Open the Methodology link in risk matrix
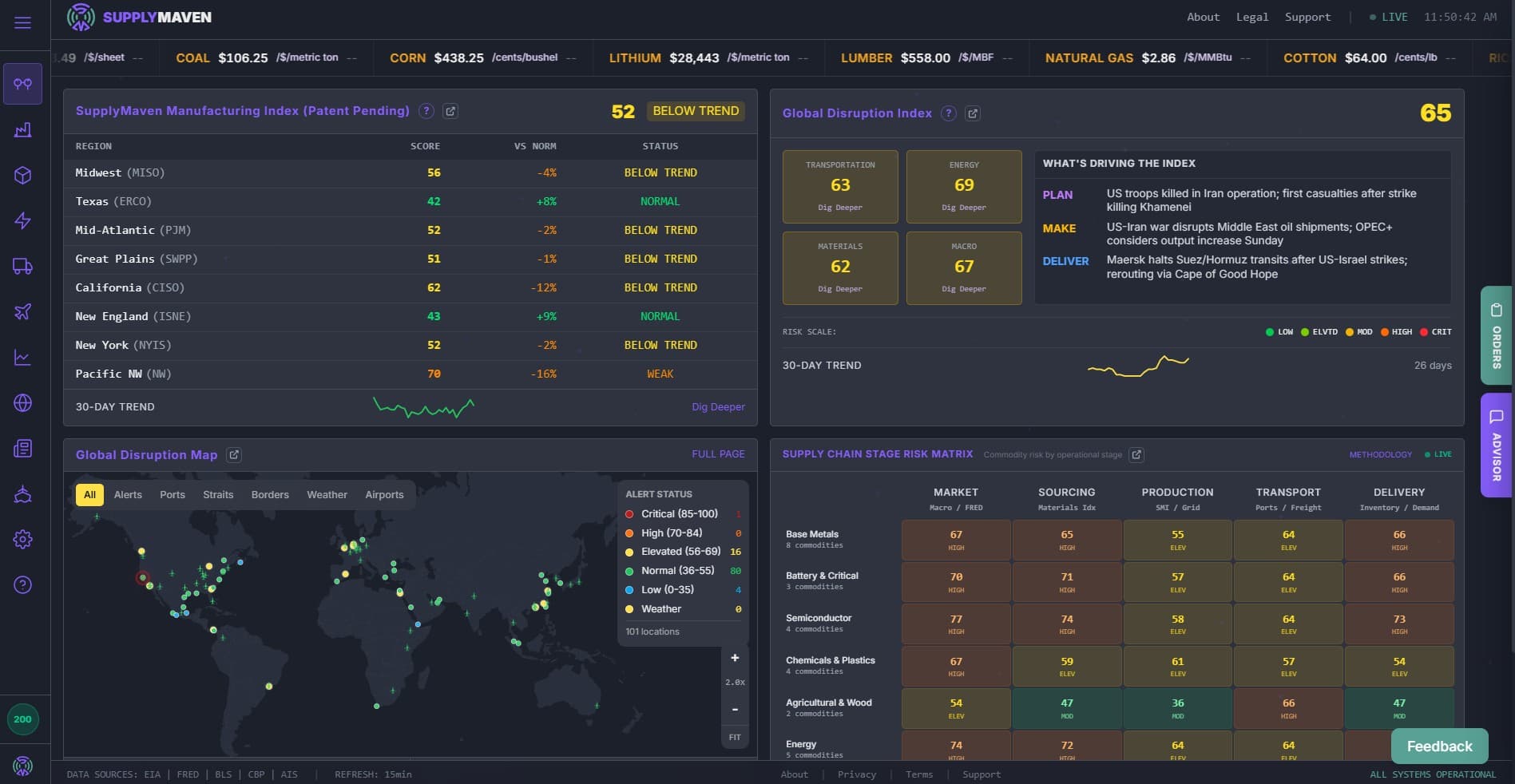 point(1379,454)
